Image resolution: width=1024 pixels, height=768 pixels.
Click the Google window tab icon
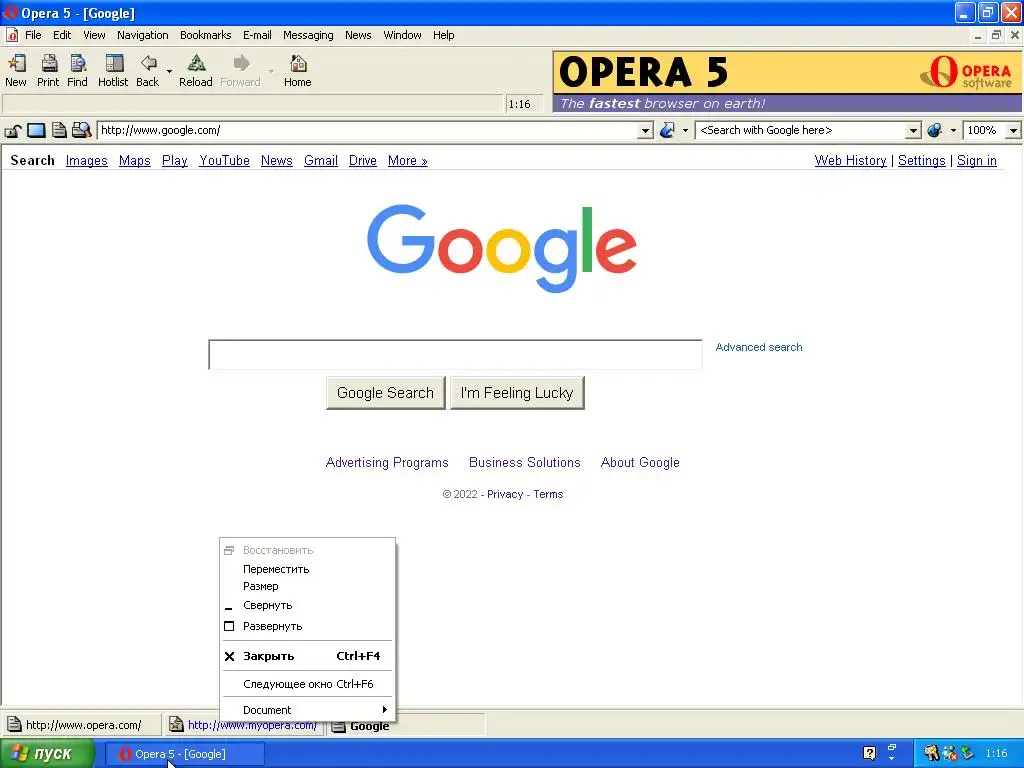pyautogui.click(x=338, y=726)
